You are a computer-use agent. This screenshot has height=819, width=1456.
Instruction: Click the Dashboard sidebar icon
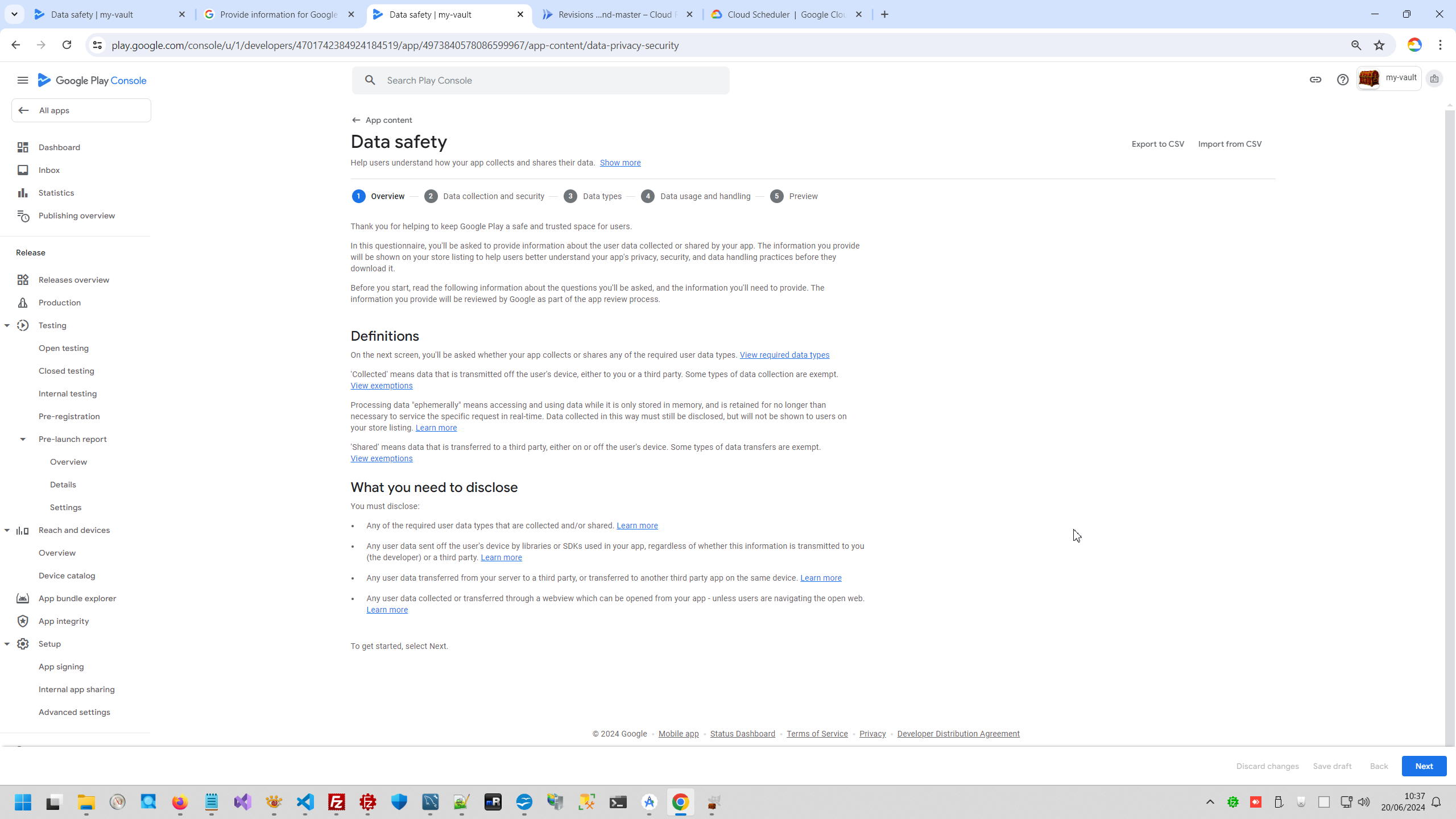coord(23,147)
